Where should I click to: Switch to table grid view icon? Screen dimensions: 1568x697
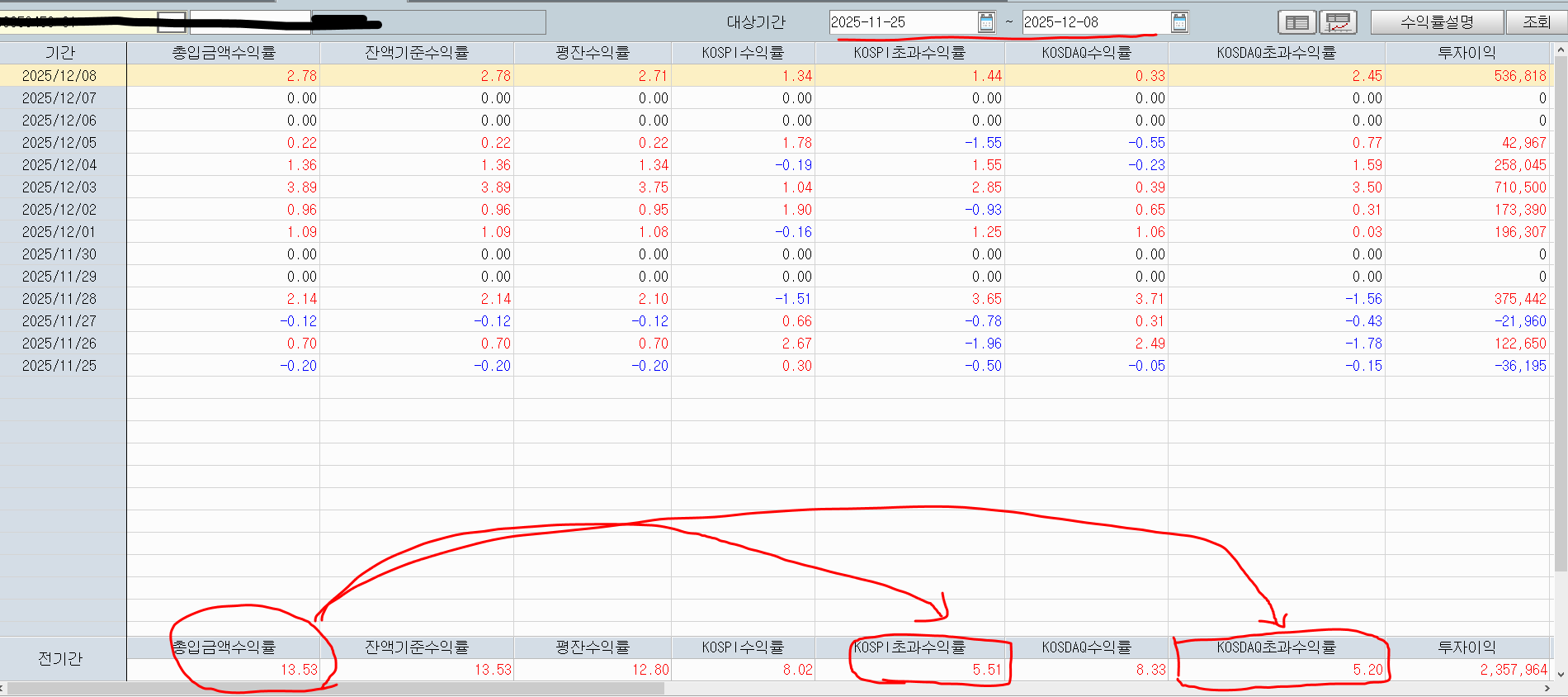click(x=1296, y=22)
